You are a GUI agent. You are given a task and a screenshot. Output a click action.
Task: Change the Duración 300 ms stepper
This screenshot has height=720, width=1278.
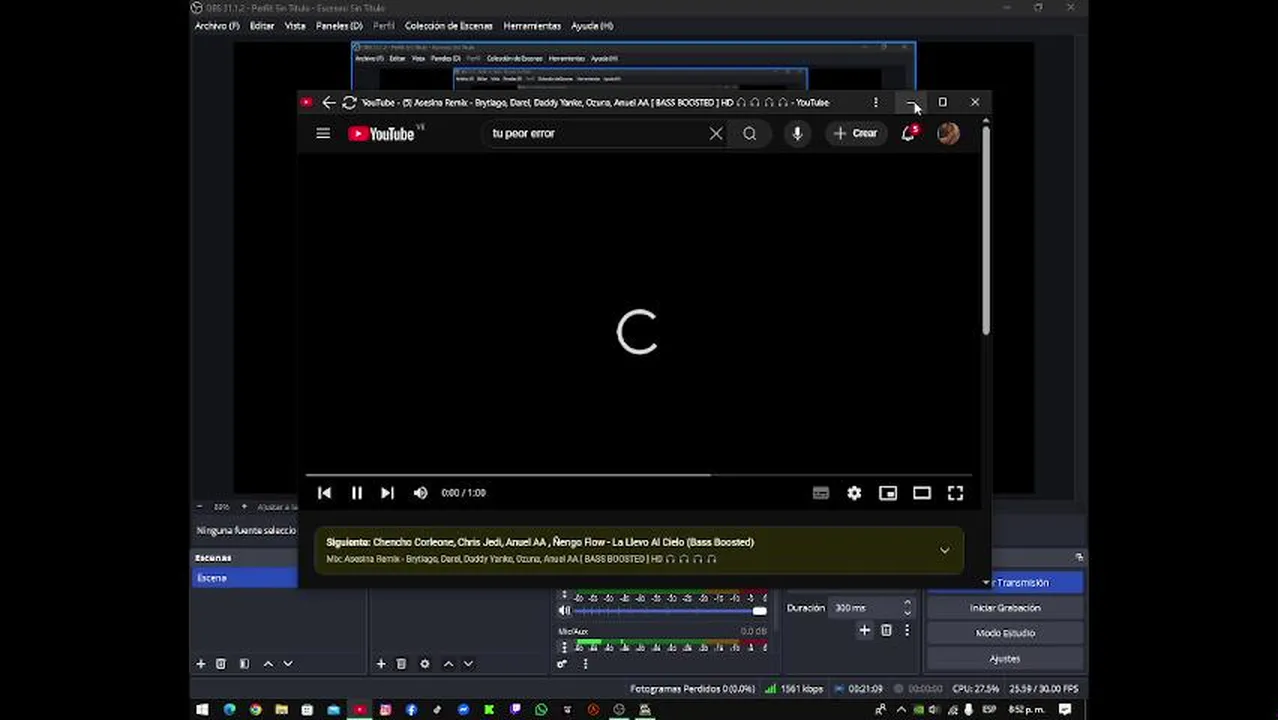907,608
